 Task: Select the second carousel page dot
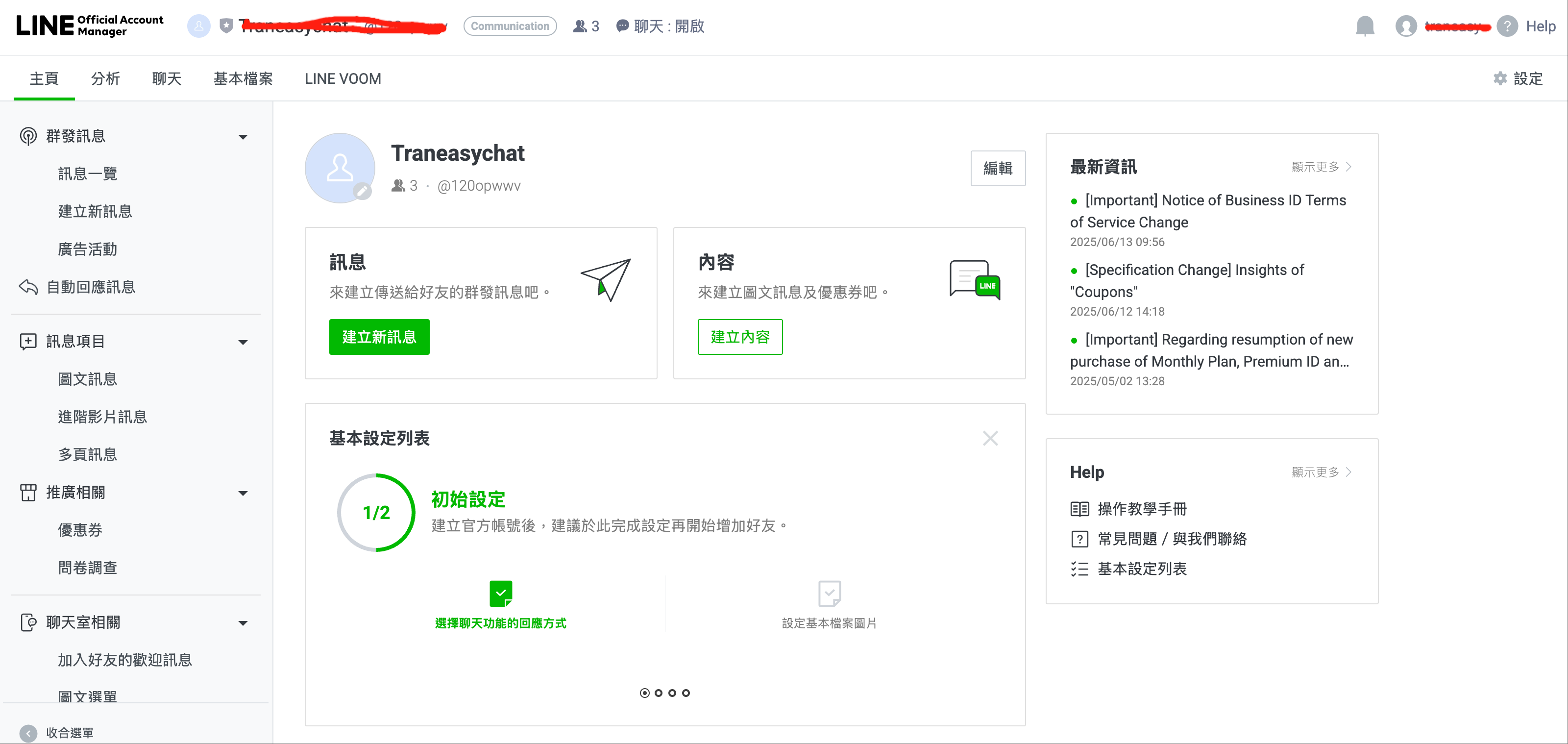pyautogui.click(x=659, y=693)
